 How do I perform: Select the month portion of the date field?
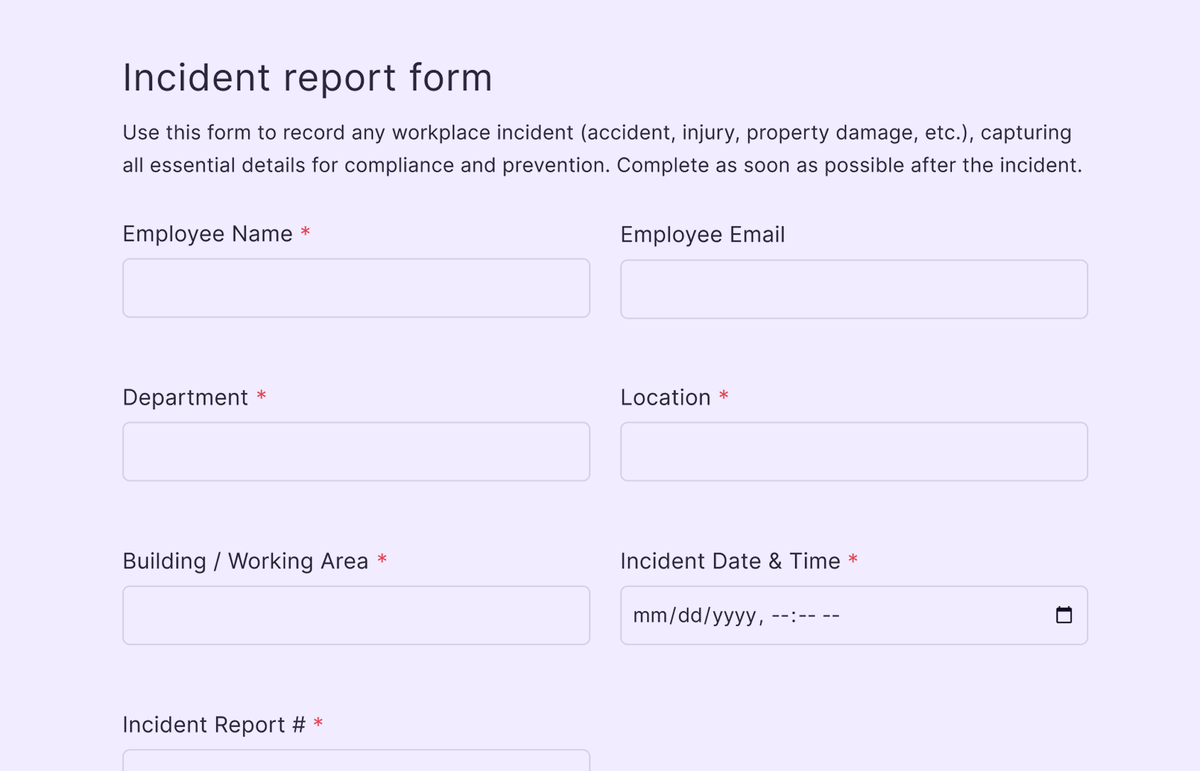pos(651,615)
